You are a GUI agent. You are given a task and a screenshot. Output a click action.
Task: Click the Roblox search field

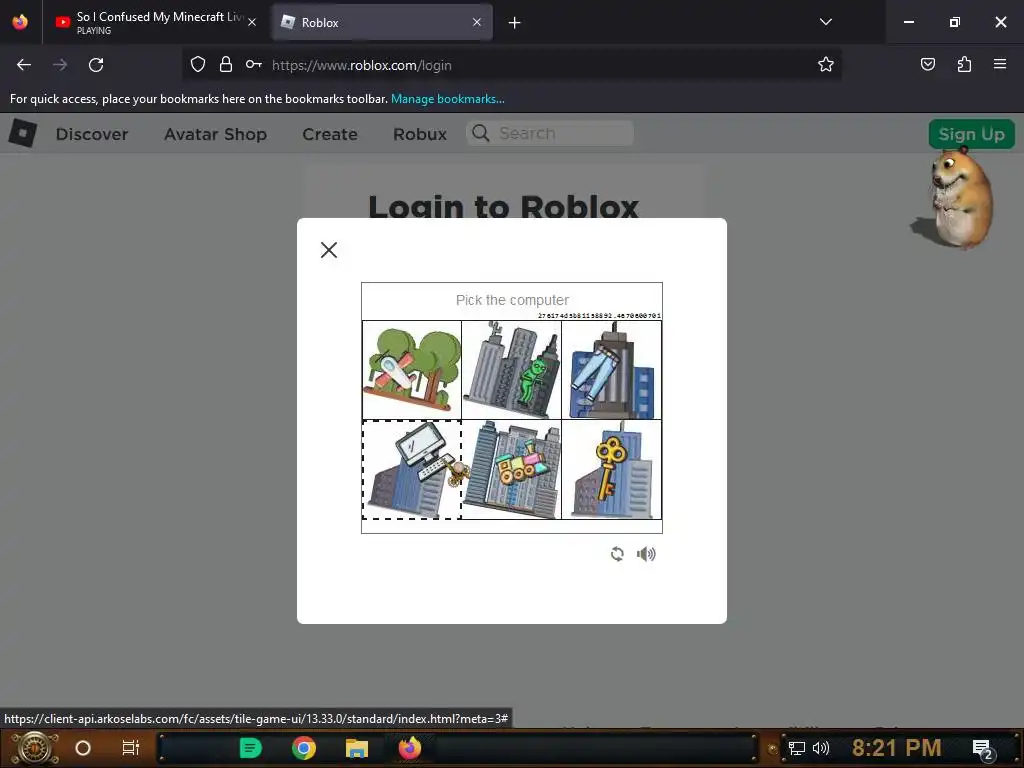click(x=550, y=133)
